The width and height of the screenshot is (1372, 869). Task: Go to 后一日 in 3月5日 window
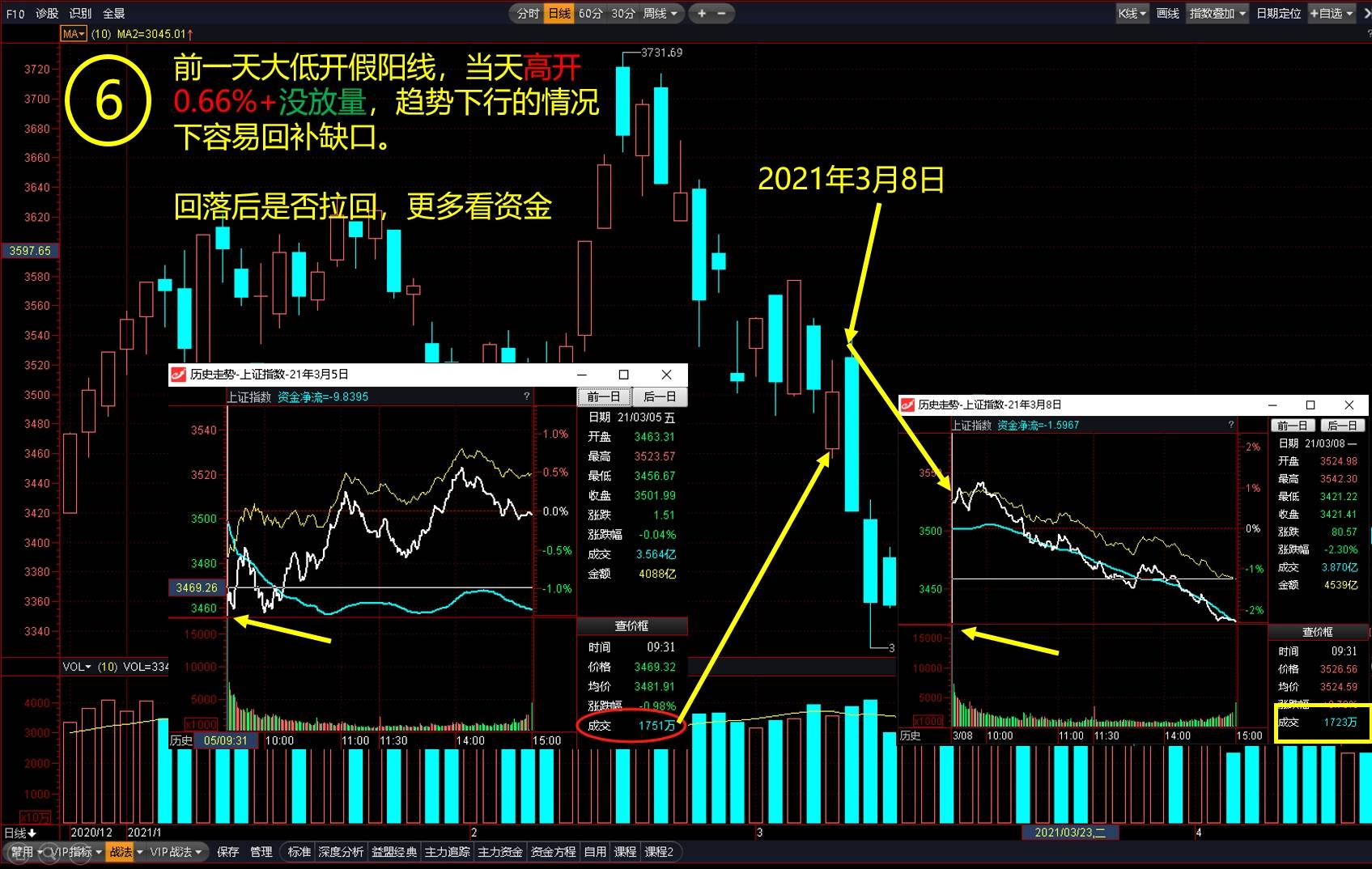coord(660,396)
